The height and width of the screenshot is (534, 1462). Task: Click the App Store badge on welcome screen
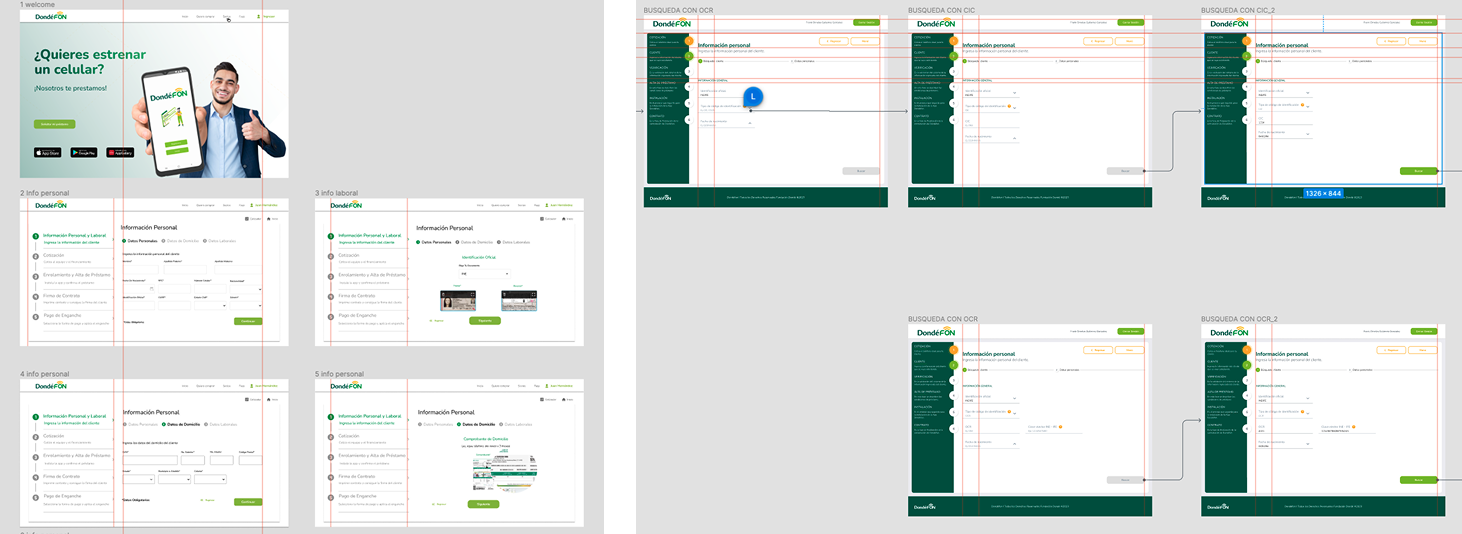click(x=48, y=152)
